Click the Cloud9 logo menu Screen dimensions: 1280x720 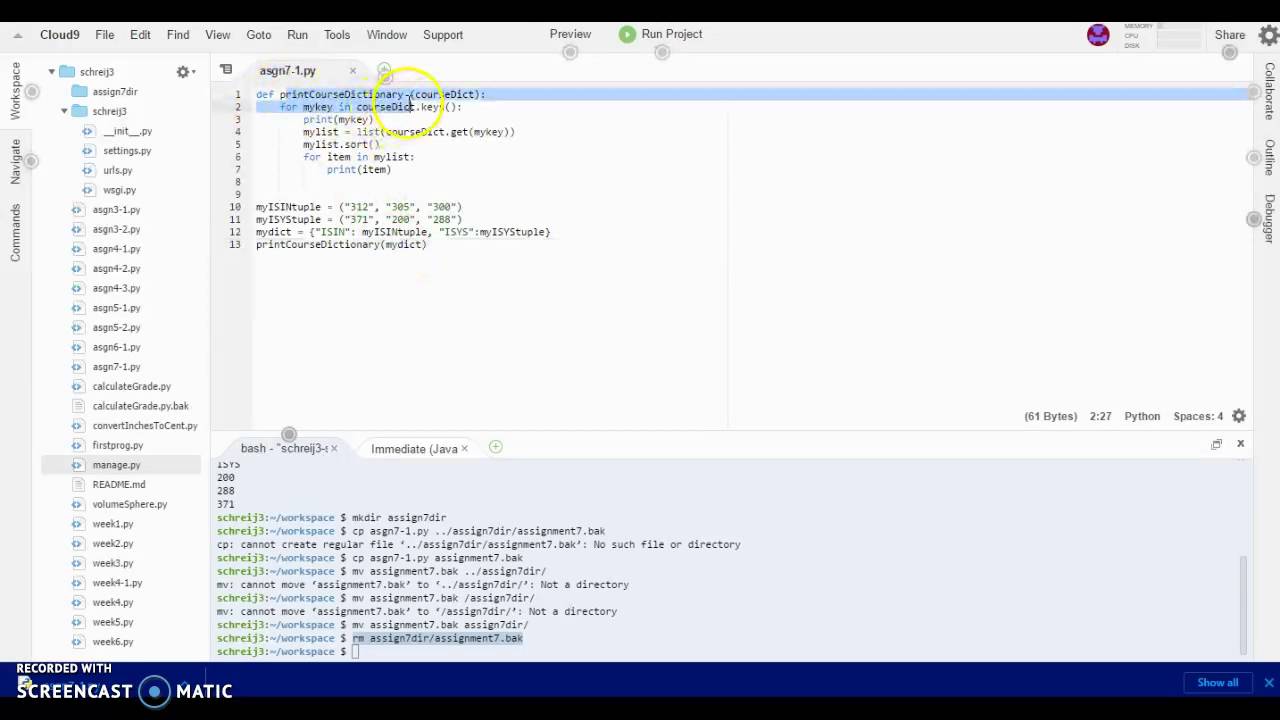point(60,35)
